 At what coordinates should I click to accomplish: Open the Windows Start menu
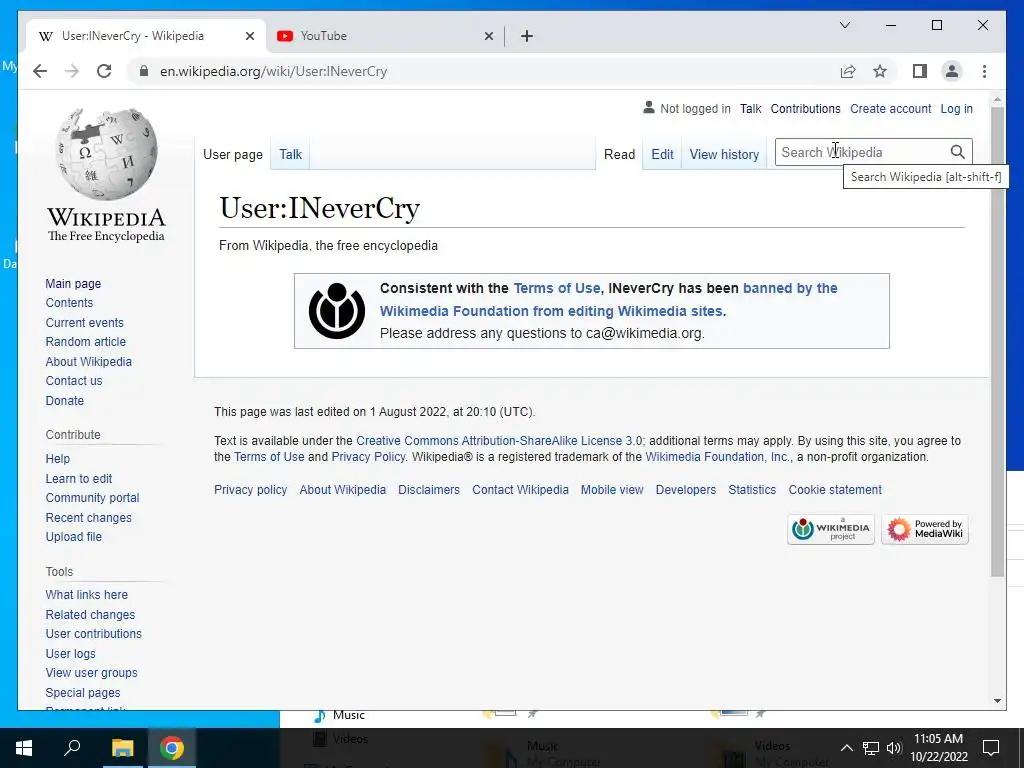pyautogui.click(x=24, y=748)
